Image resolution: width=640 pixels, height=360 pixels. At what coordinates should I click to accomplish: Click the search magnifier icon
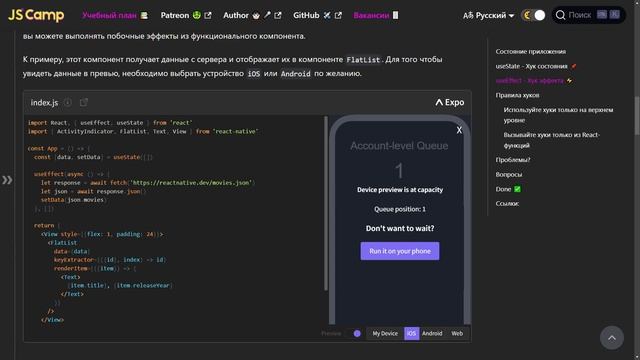pos(560,16)
